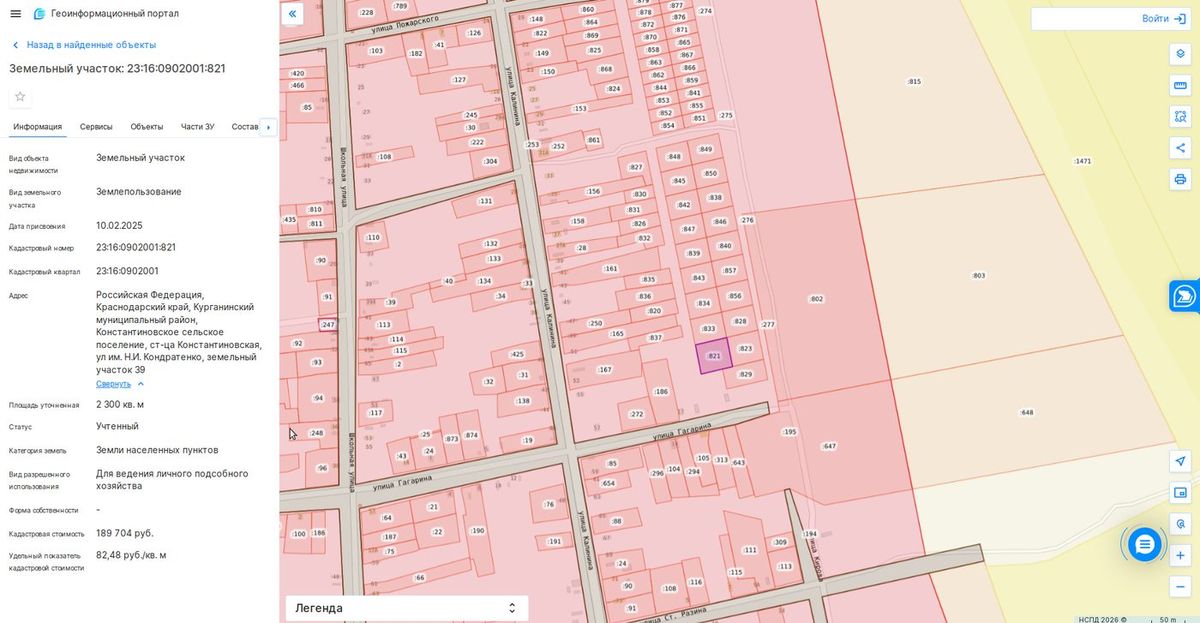Click the Земли населенных пунктов value
1200x623 pixels.
[x=157, y=450]
